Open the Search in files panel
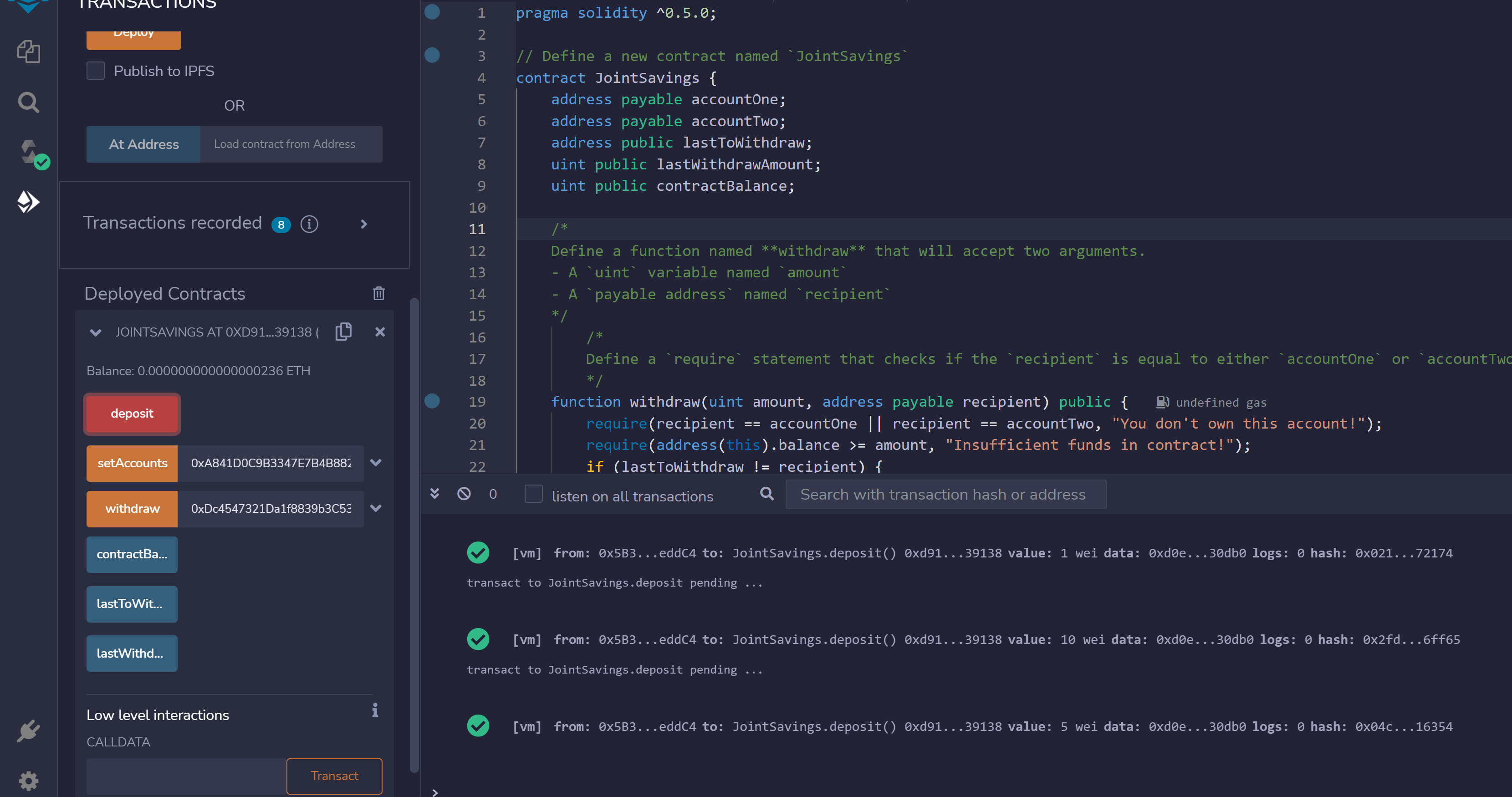Image resolution: width=1512 pixels, height=797 pixels. [x=28, y=102]
